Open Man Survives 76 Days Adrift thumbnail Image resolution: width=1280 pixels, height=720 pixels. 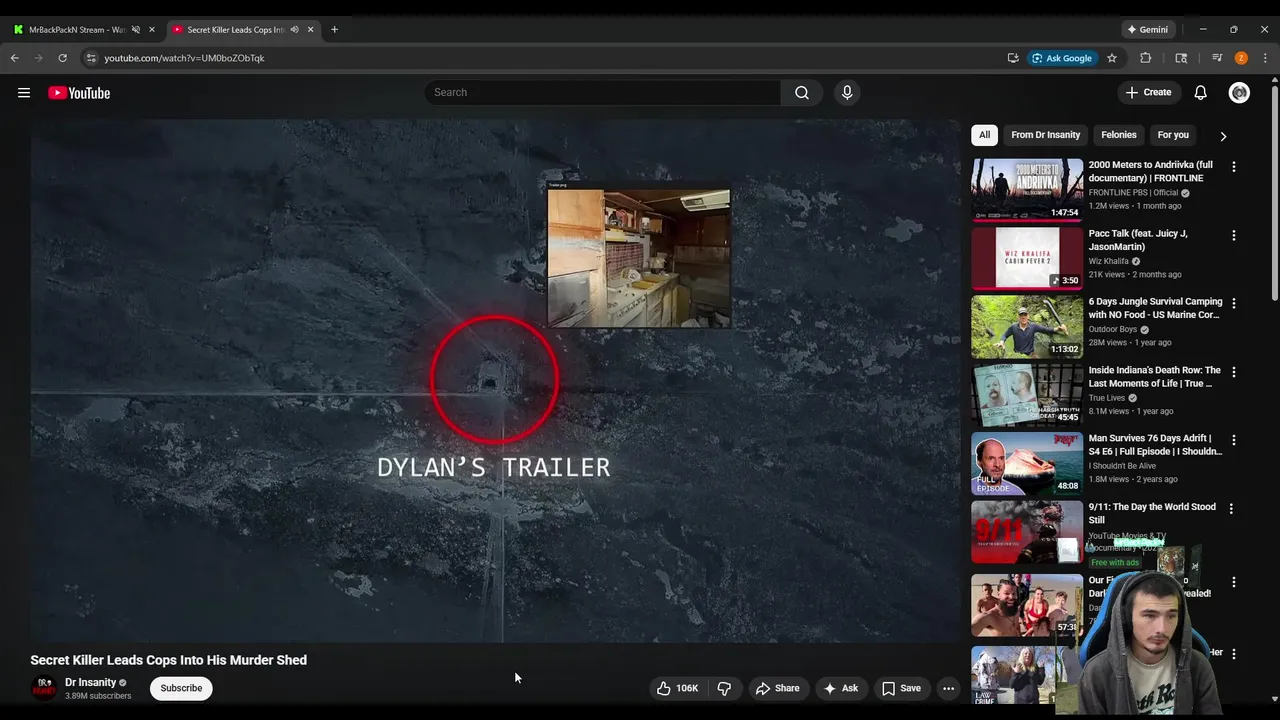click(x=1027, y=462)
